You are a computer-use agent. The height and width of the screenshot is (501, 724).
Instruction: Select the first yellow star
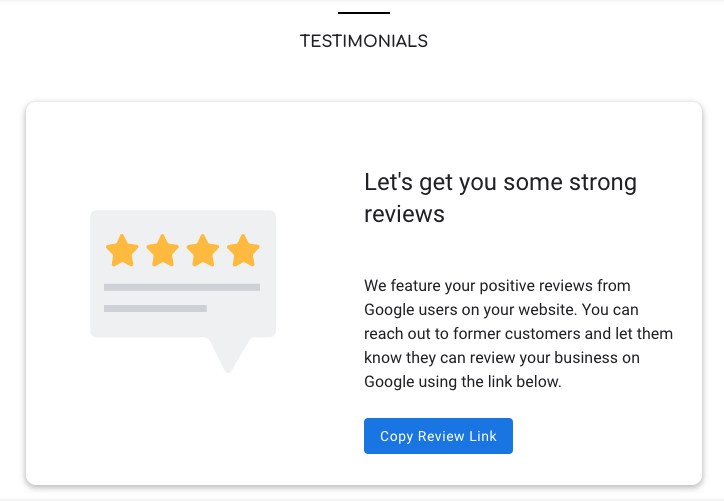tap(122, 251)
